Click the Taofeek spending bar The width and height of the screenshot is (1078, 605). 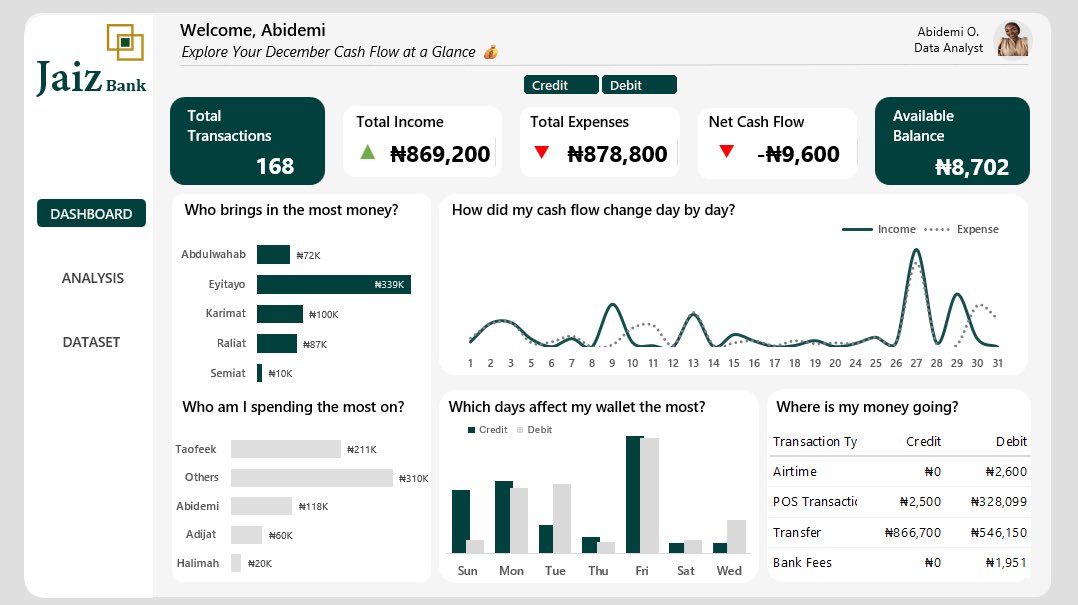pyautogui.click(x=286, y=449)
